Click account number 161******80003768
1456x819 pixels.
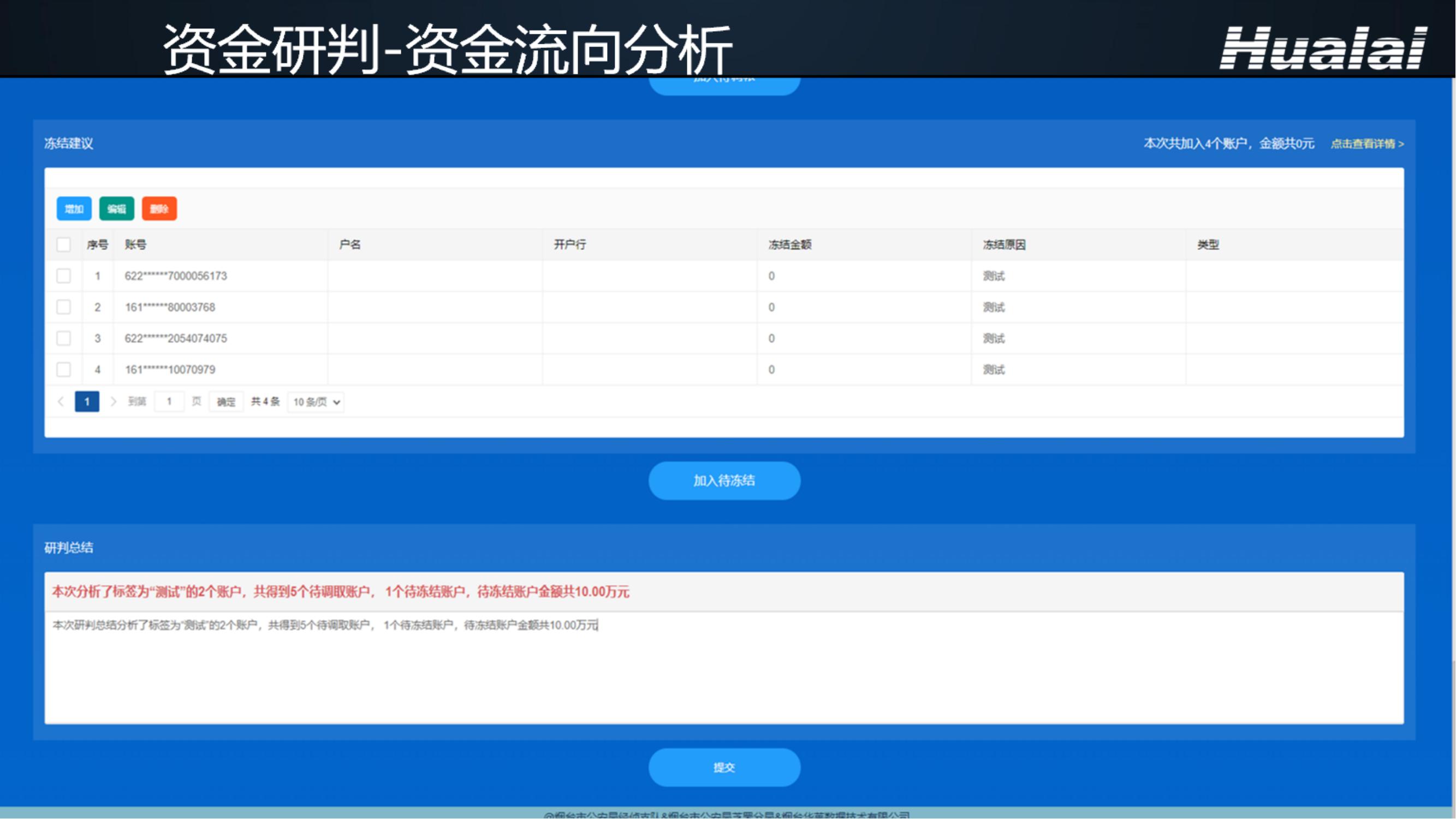coord(170,307)
